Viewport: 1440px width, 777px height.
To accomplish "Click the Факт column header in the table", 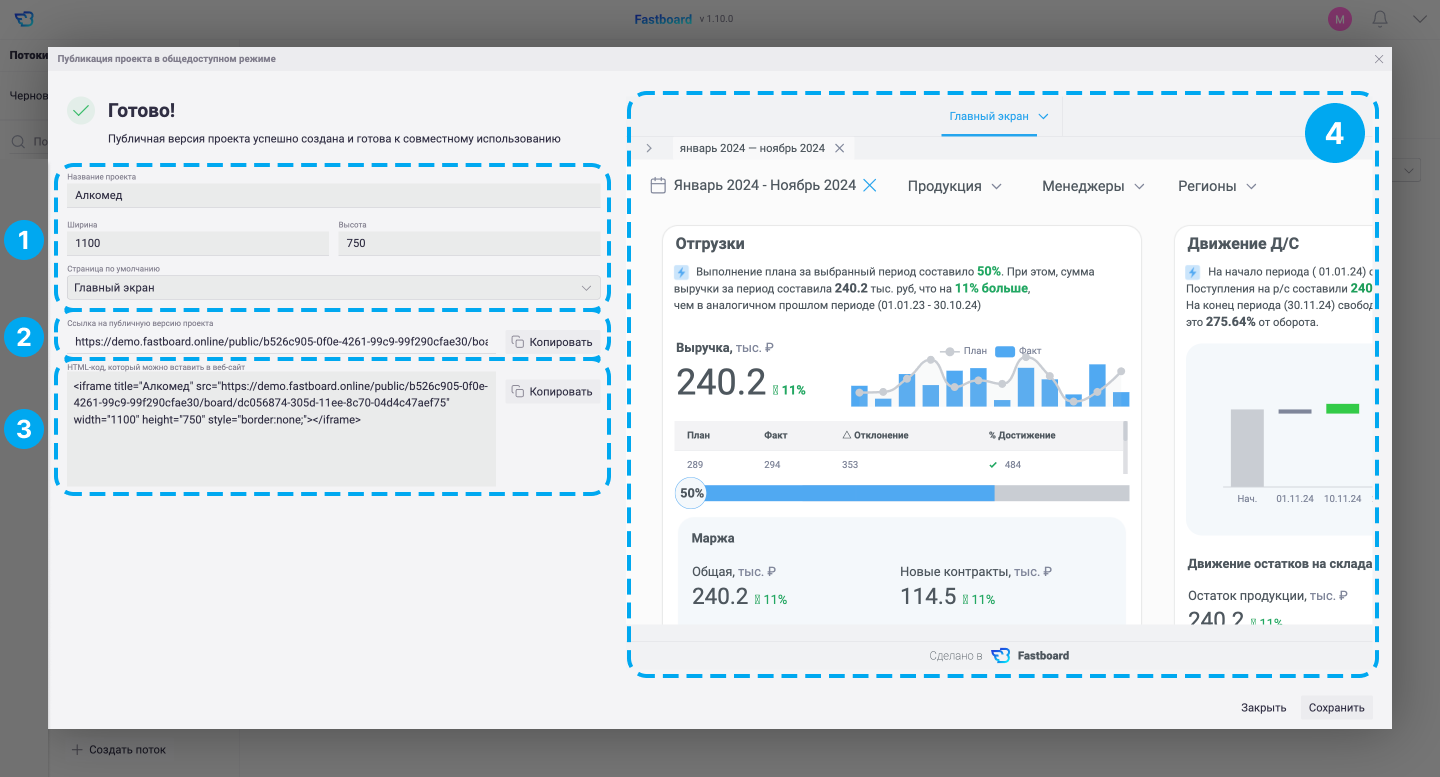I will point(775,435).
